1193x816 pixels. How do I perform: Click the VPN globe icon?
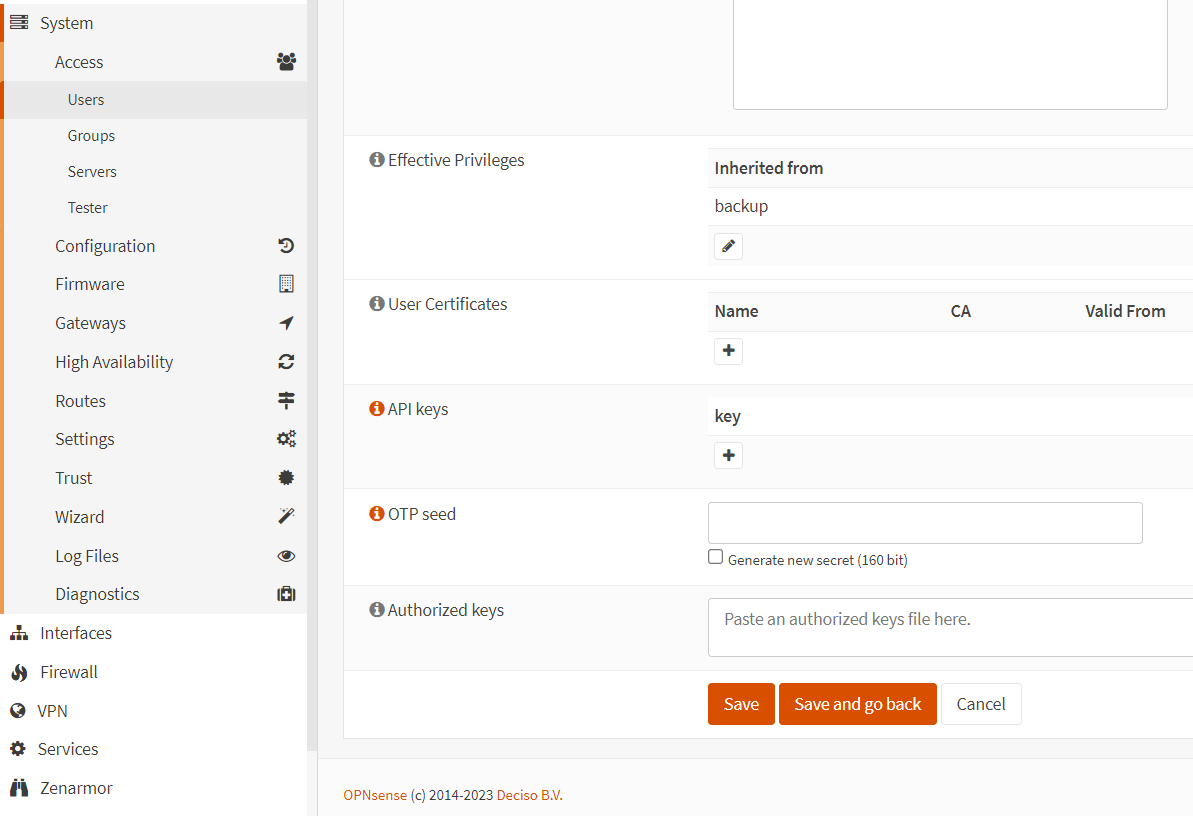tap(17, 711)
